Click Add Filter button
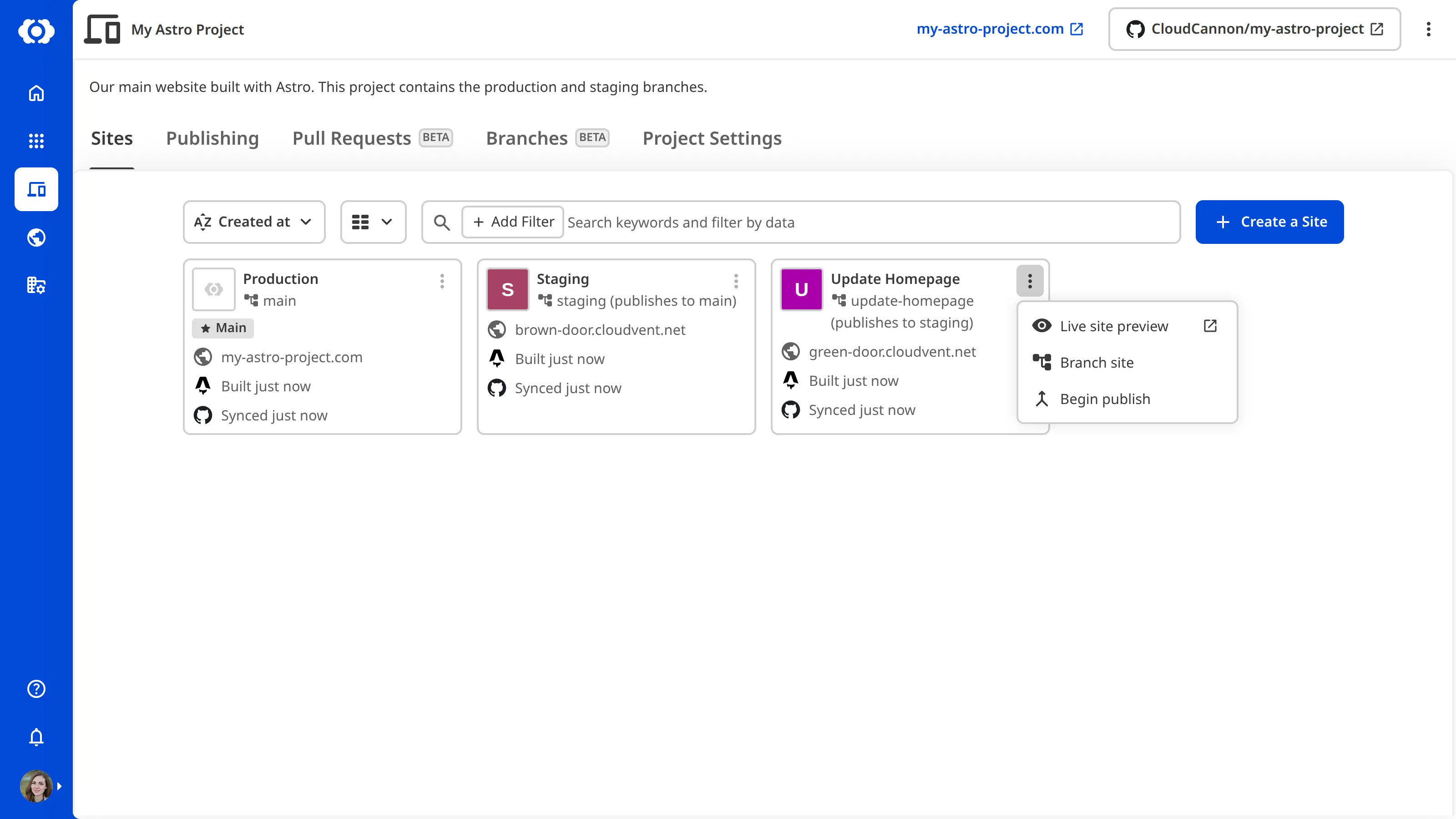The image size is (1456, 819). click(x=513, y=222)
